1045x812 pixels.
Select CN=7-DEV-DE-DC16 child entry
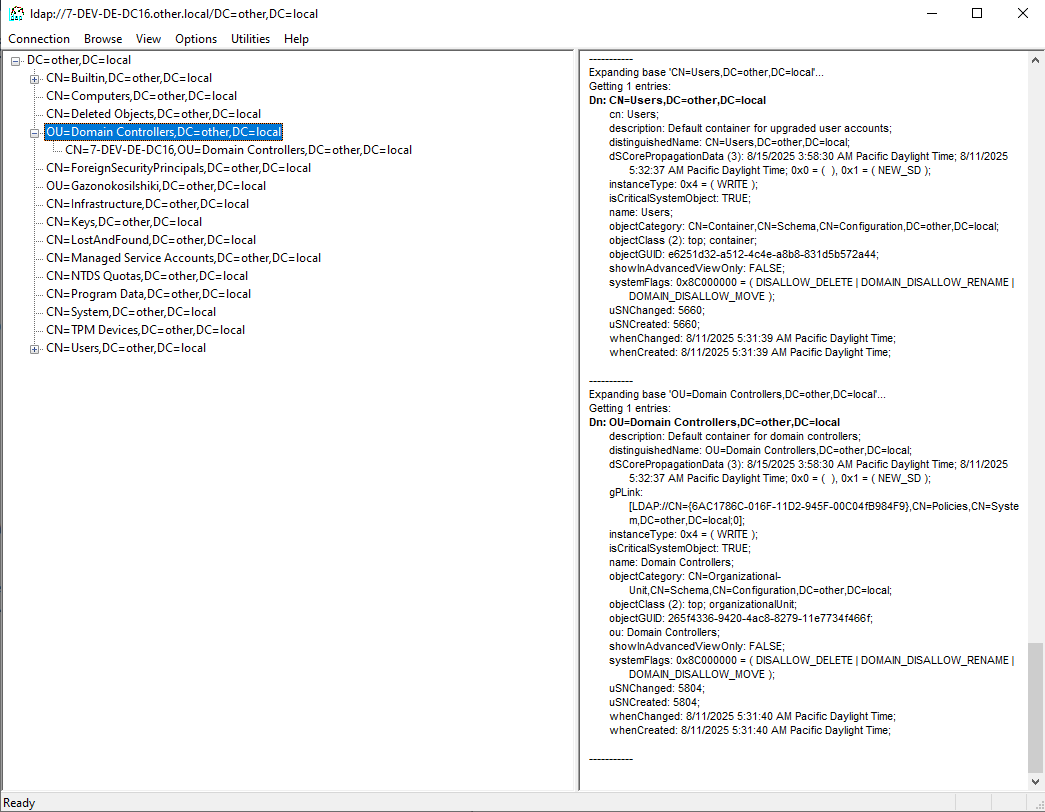[238, 150]
